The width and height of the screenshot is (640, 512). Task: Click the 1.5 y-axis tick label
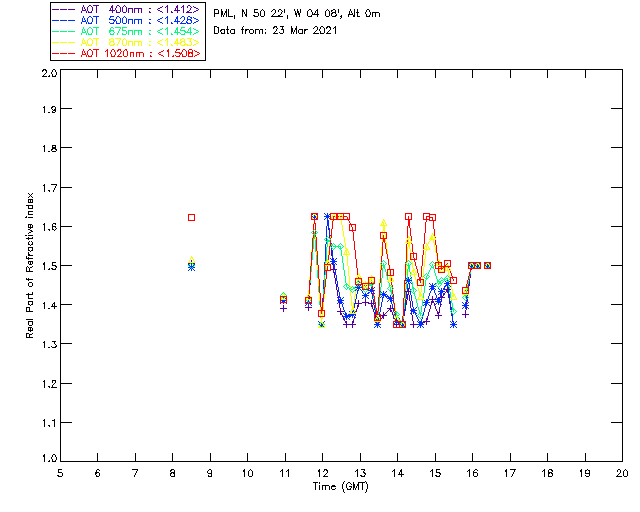click(47, 266)
